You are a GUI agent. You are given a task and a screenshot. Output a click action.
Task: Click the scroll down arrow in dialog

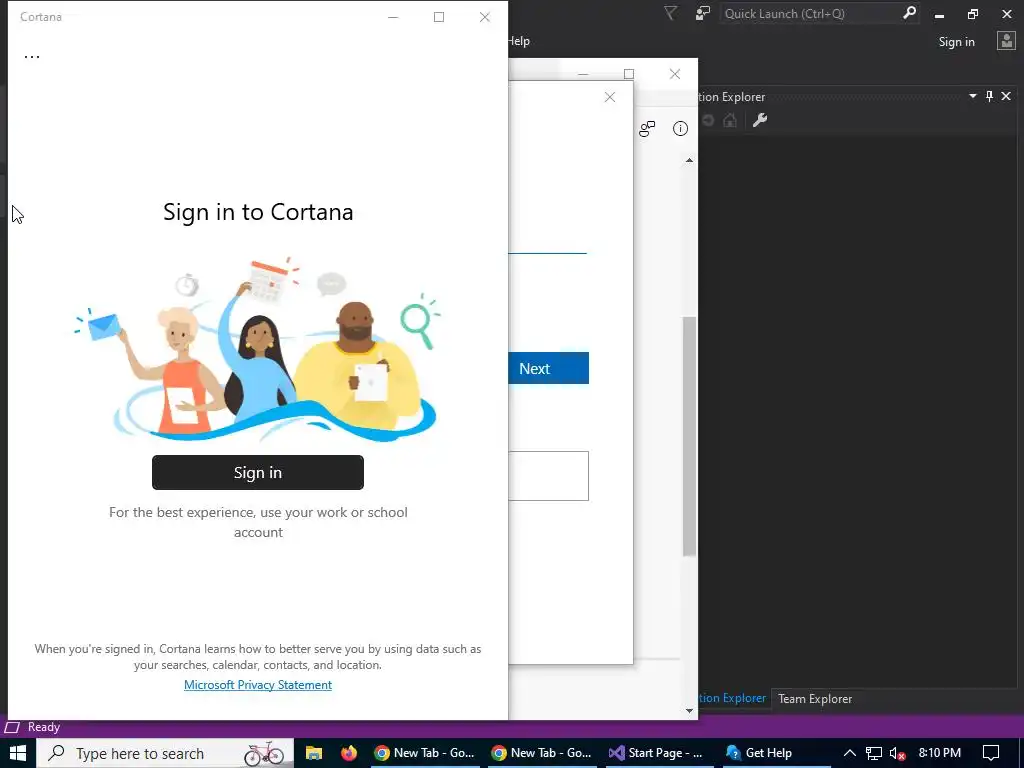point(689,711)
